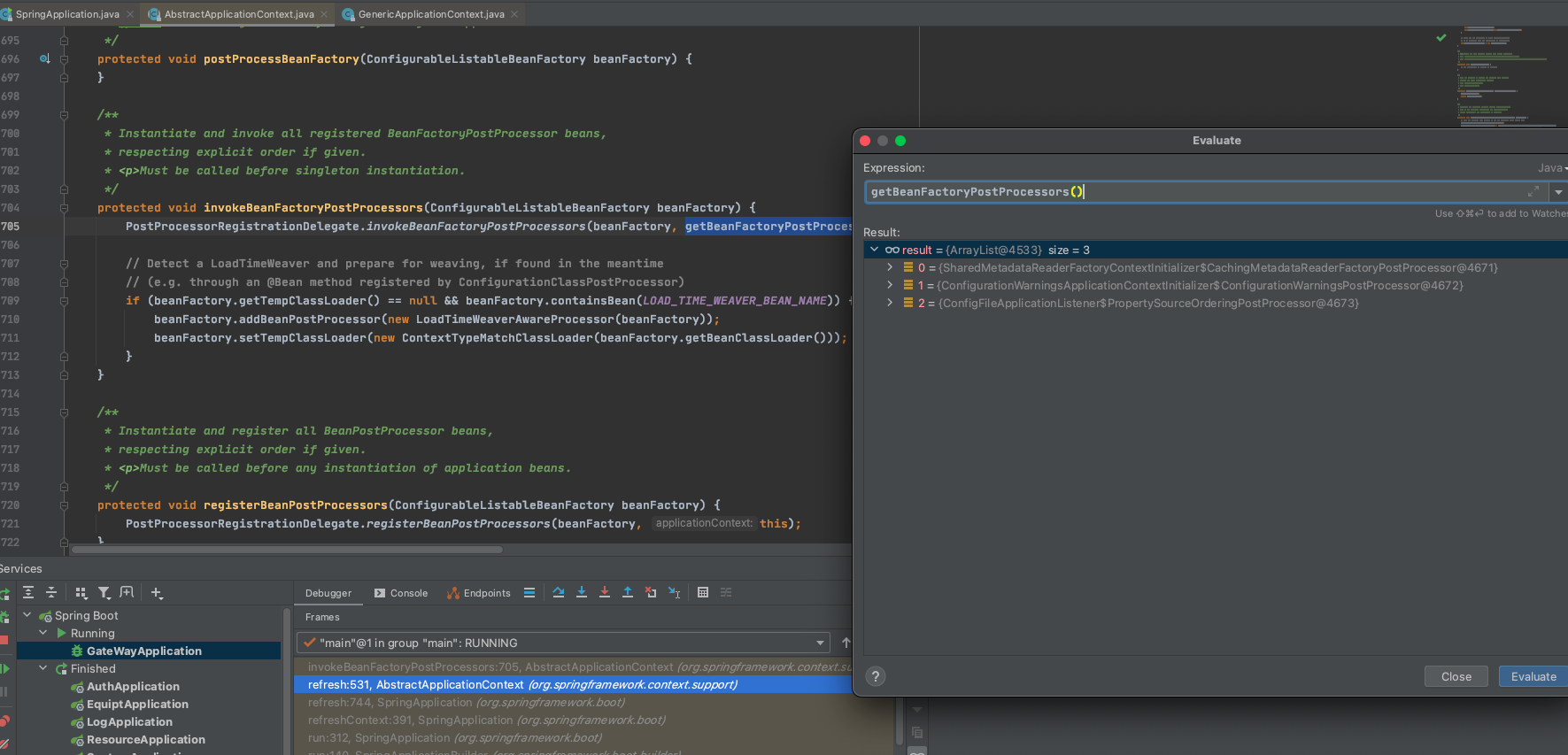Open the GenericApplicationContext.java editor tab

coord(430,14)
